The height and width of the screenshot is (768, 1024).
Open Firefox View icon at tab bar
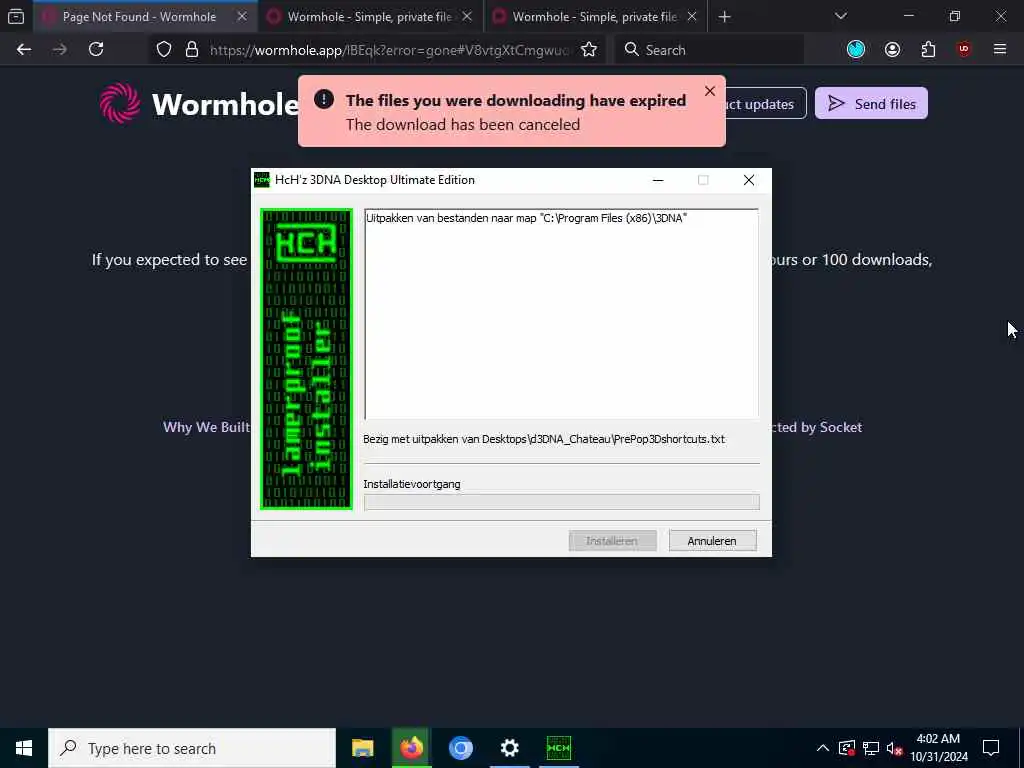pyautogui.click(x=16, y=16)
